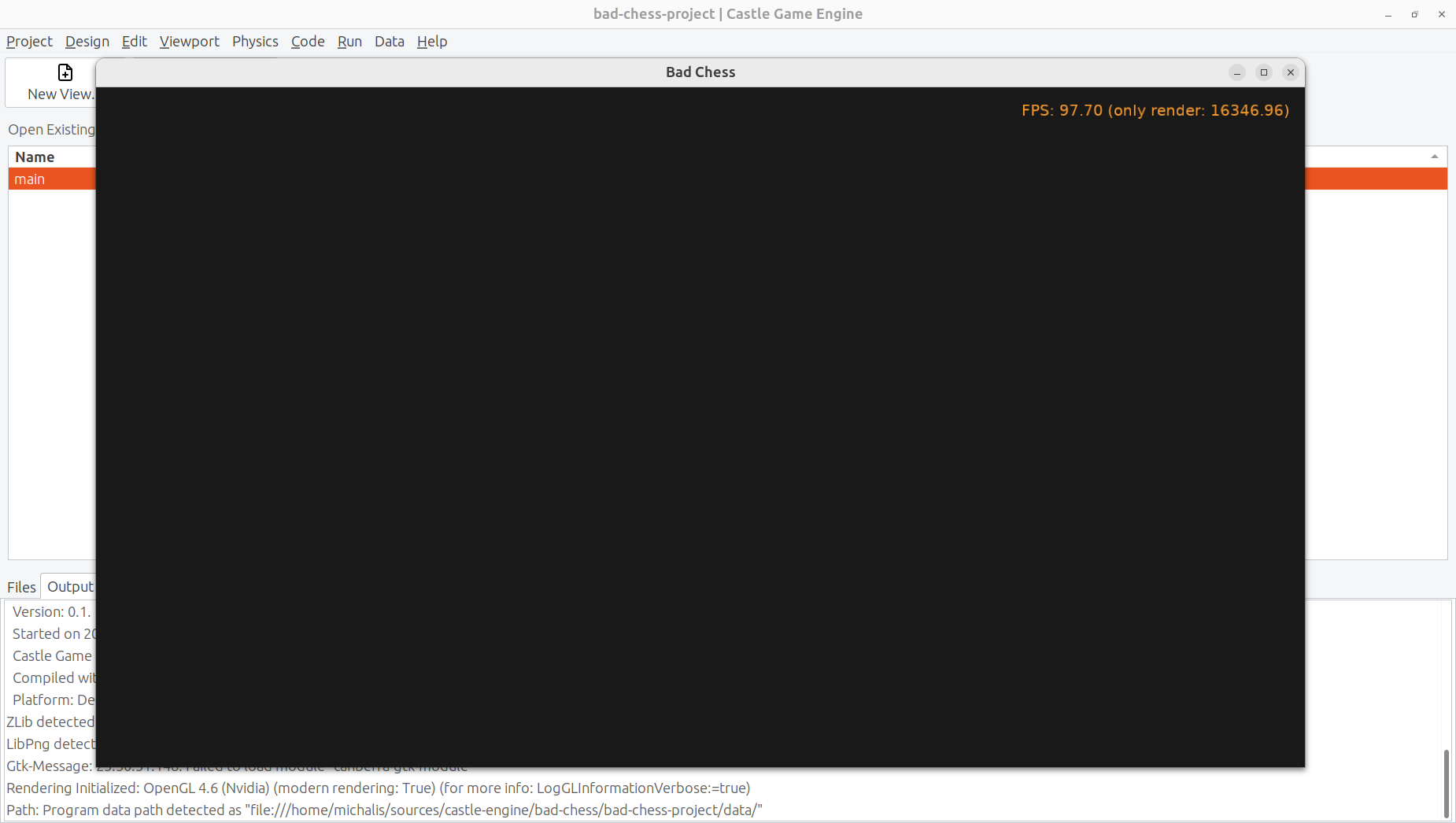Click the 'Version: 0.1.' log line

pyautogui.click(x=52, y=612)
